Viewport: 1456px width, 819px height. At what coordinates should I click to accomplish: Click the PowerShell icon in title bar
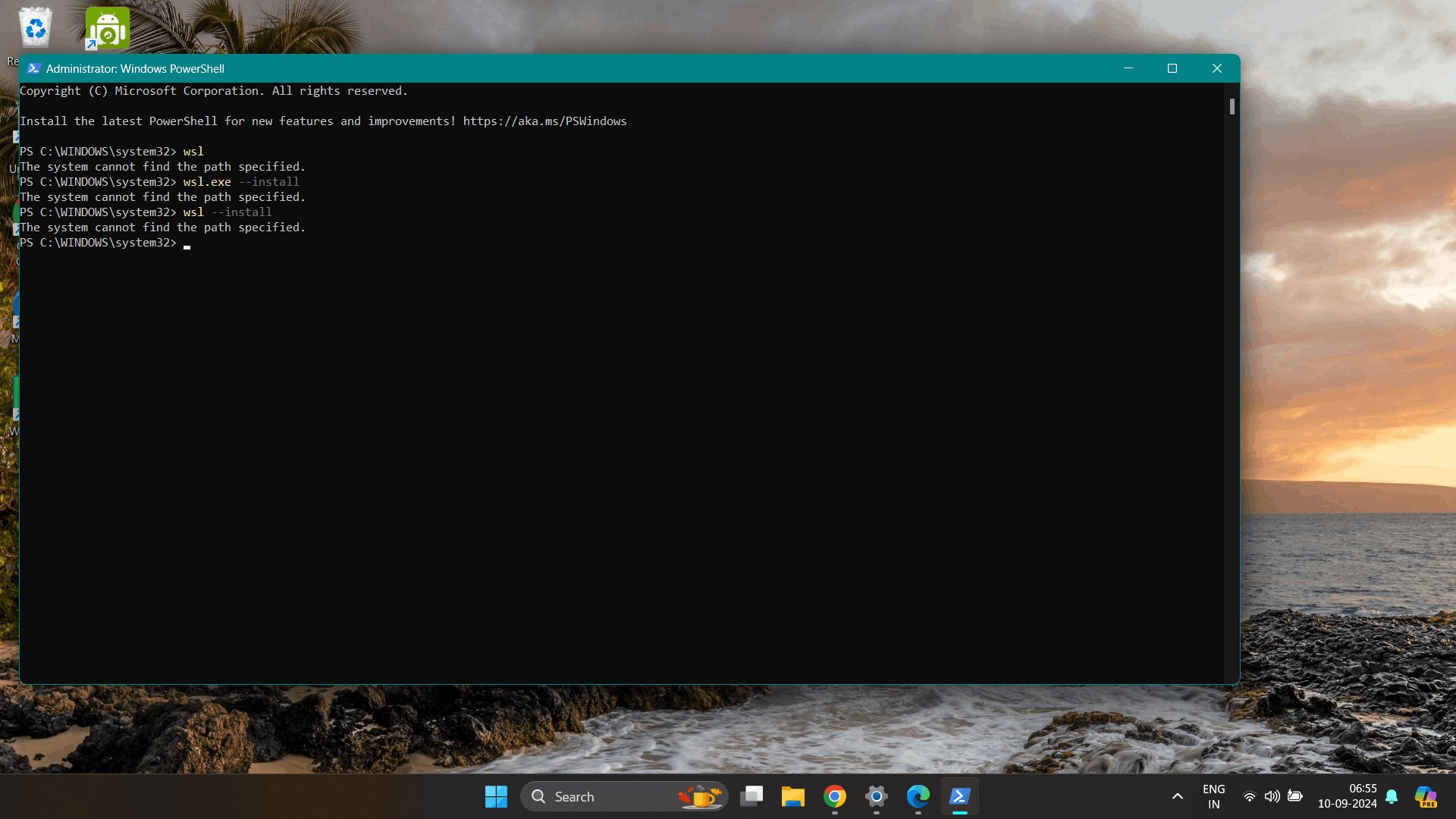tap(33, 68)
